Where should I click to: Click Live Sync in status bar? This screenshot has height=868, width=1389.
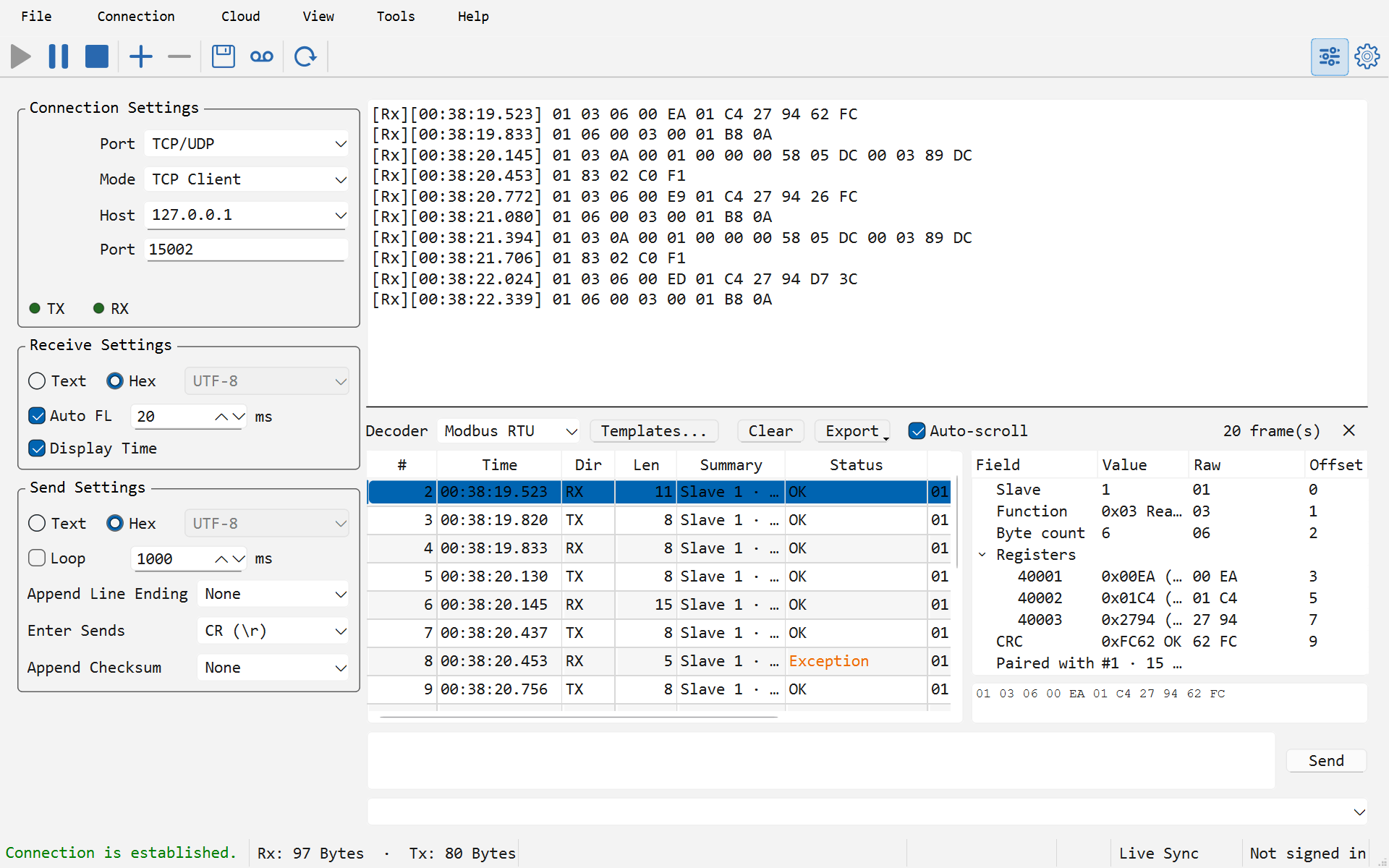(1158, 854)
